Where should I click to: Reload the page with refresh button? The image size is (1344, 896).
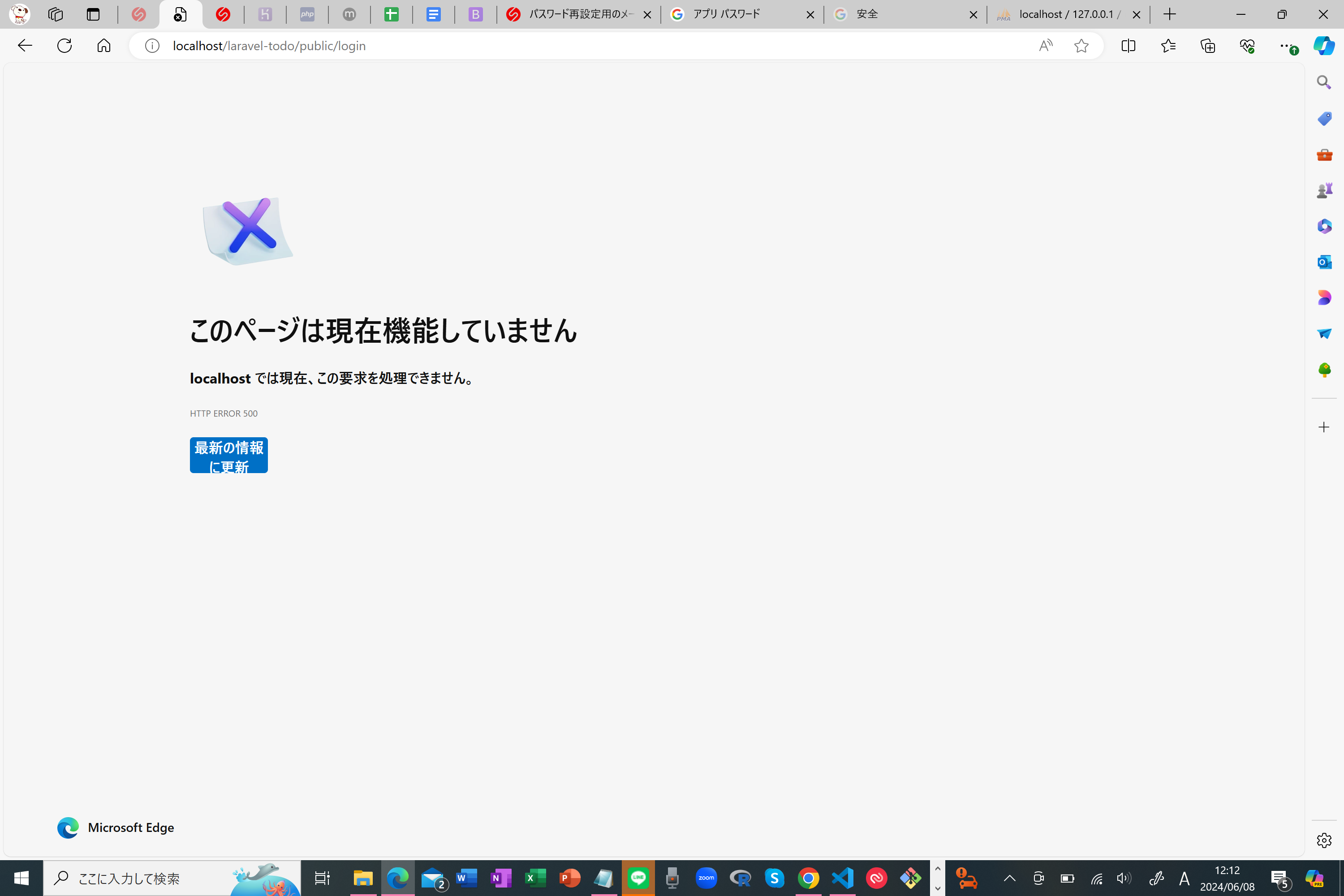pos(64,46)
